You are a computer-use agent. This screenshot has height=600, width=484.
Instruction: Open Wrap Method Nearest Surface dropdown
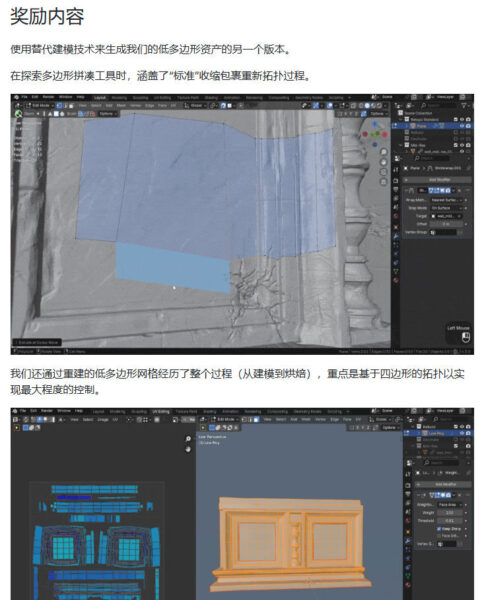click(447, 200)
